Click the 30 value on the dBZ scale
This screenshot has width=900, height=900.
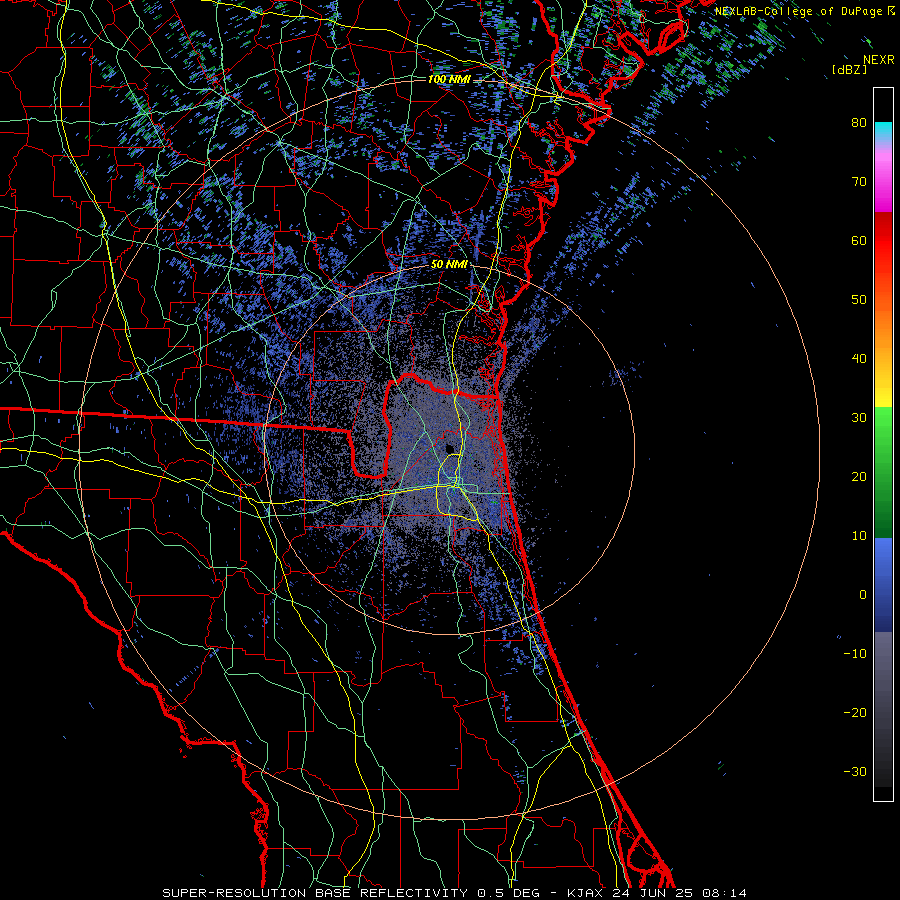click(859, 418)
